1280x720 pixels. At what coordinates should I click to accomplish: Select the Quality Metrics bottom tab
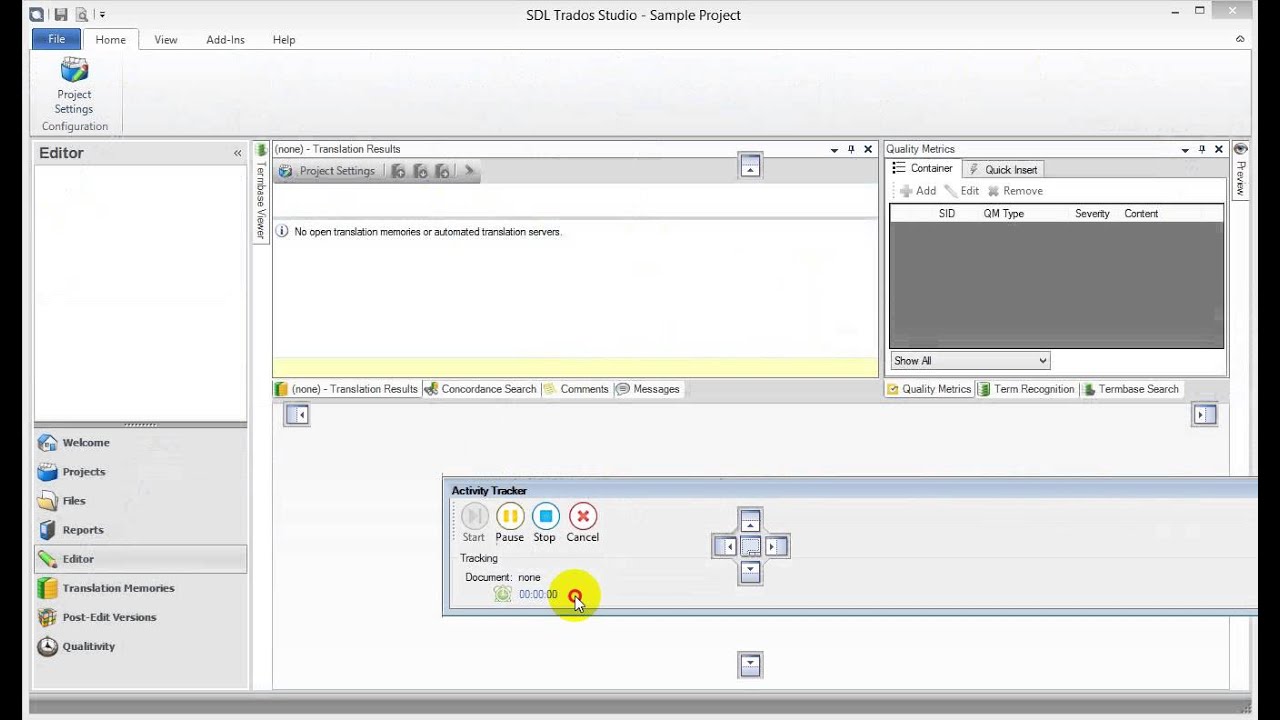click(929, 389)
